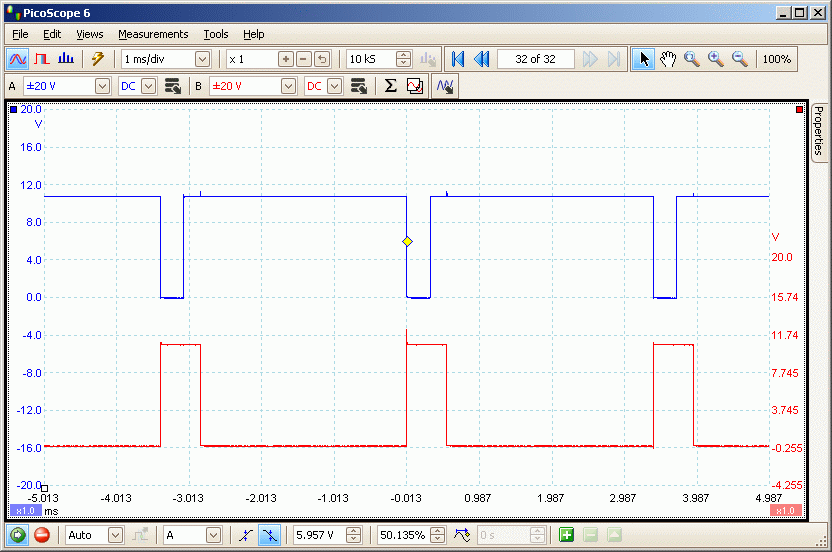
Task: Click the yellow trigger diamond marker
Action: [407, 242]
